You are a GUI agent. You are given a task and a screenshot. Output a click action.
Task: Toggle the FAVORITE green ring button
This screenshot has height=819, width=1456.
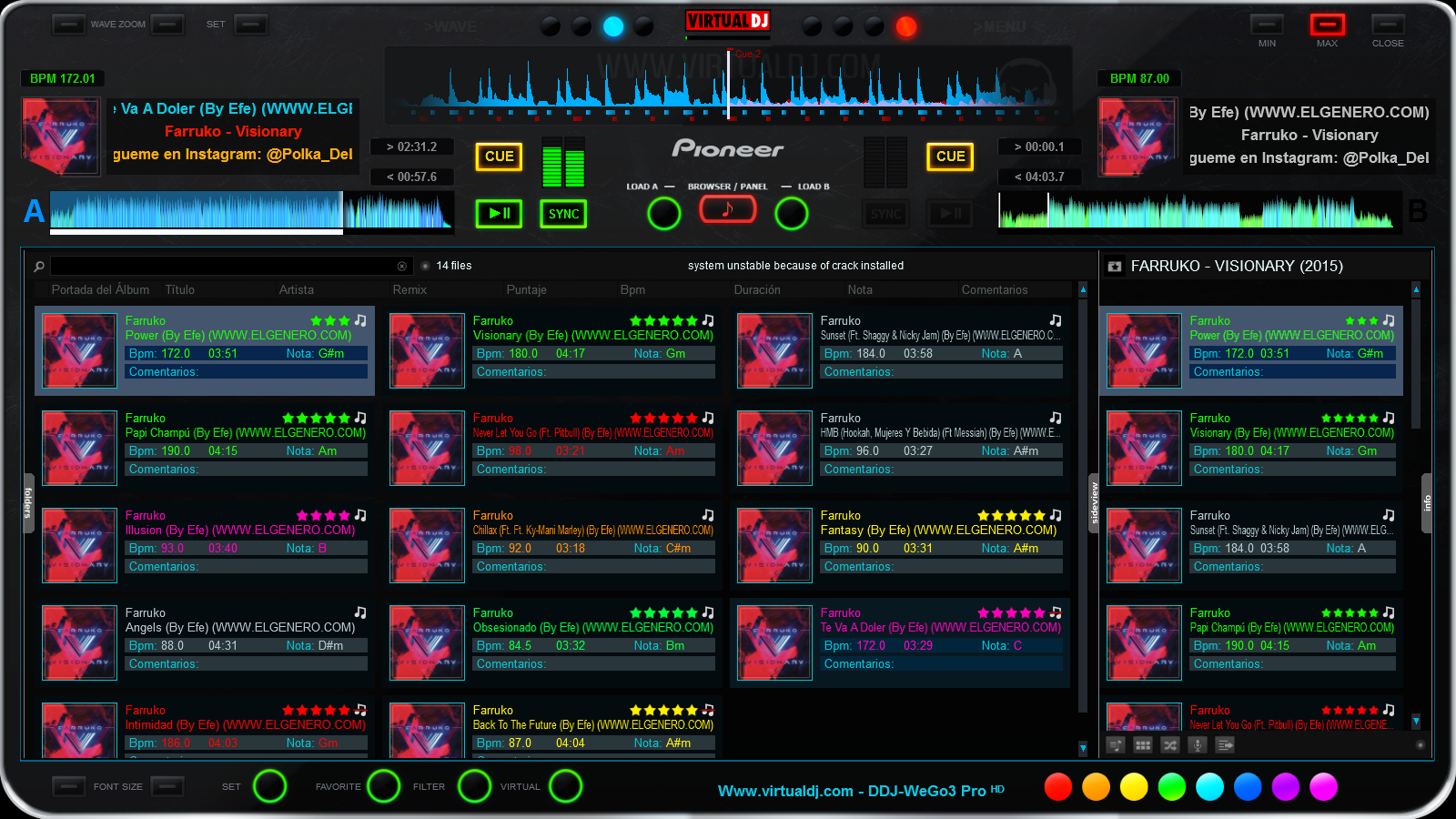coord(383,786)
